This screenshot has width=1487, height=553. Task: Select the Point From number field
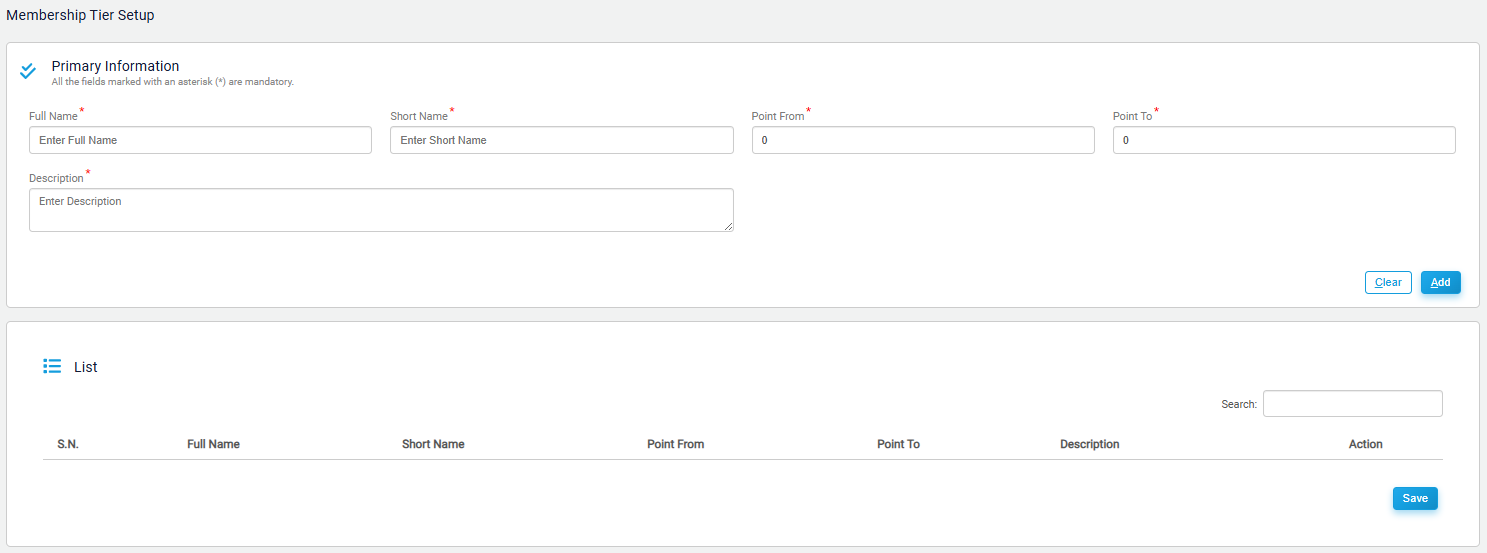point(922,140)
